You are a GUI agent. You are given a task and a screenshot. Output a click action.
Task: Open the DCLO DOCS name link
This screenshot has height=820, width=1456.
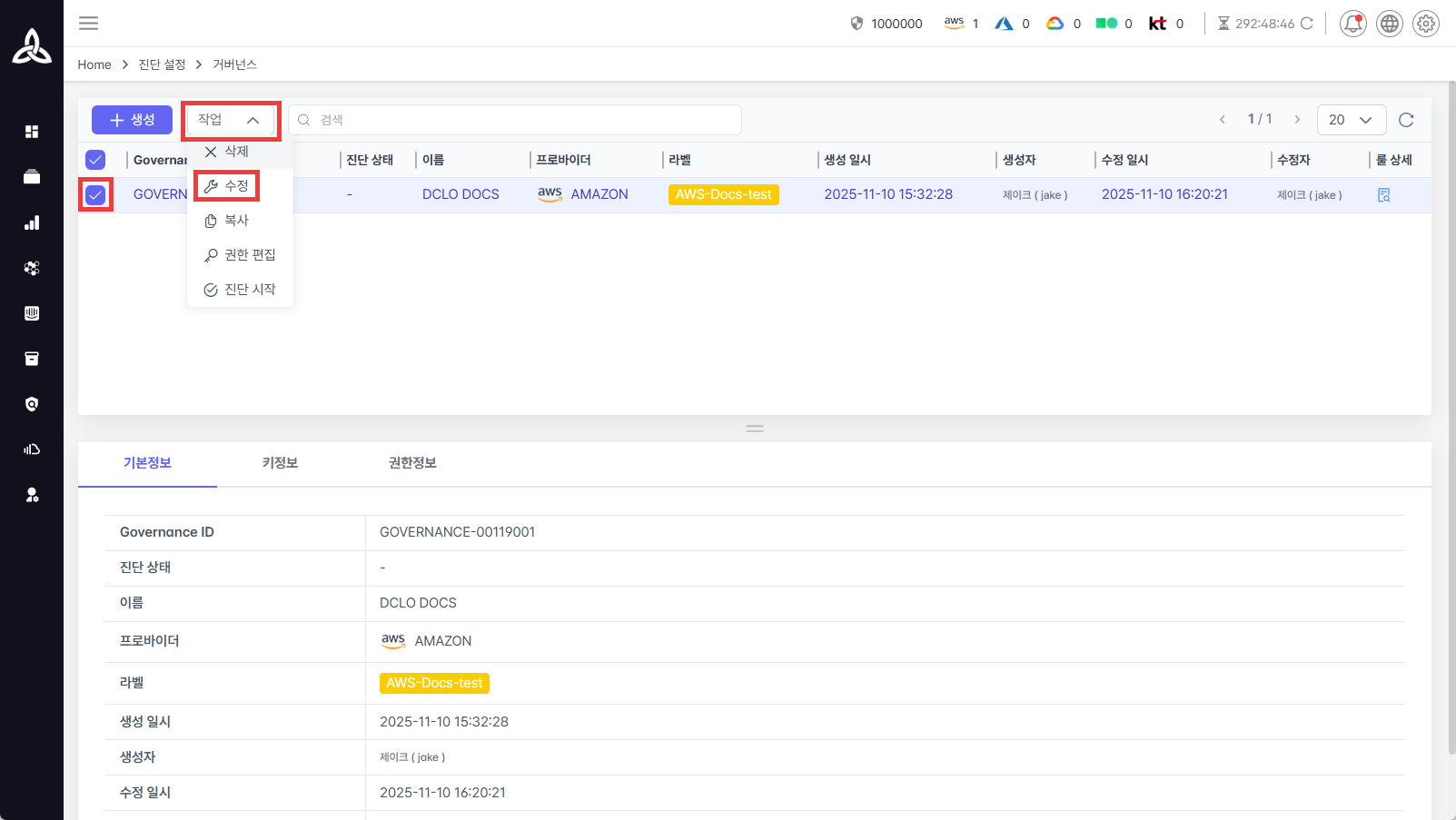[x=461, y=194]
